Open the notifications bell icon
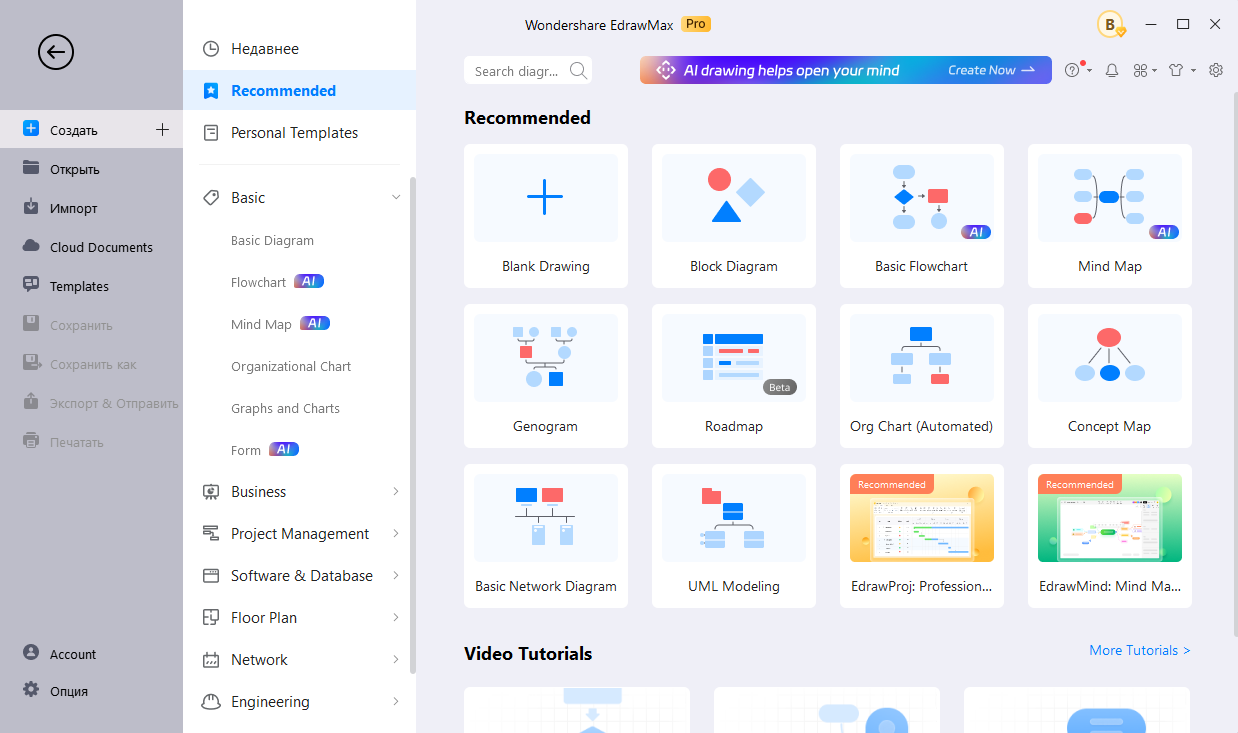This screenshot has height=733, width=1238. 1111,70
